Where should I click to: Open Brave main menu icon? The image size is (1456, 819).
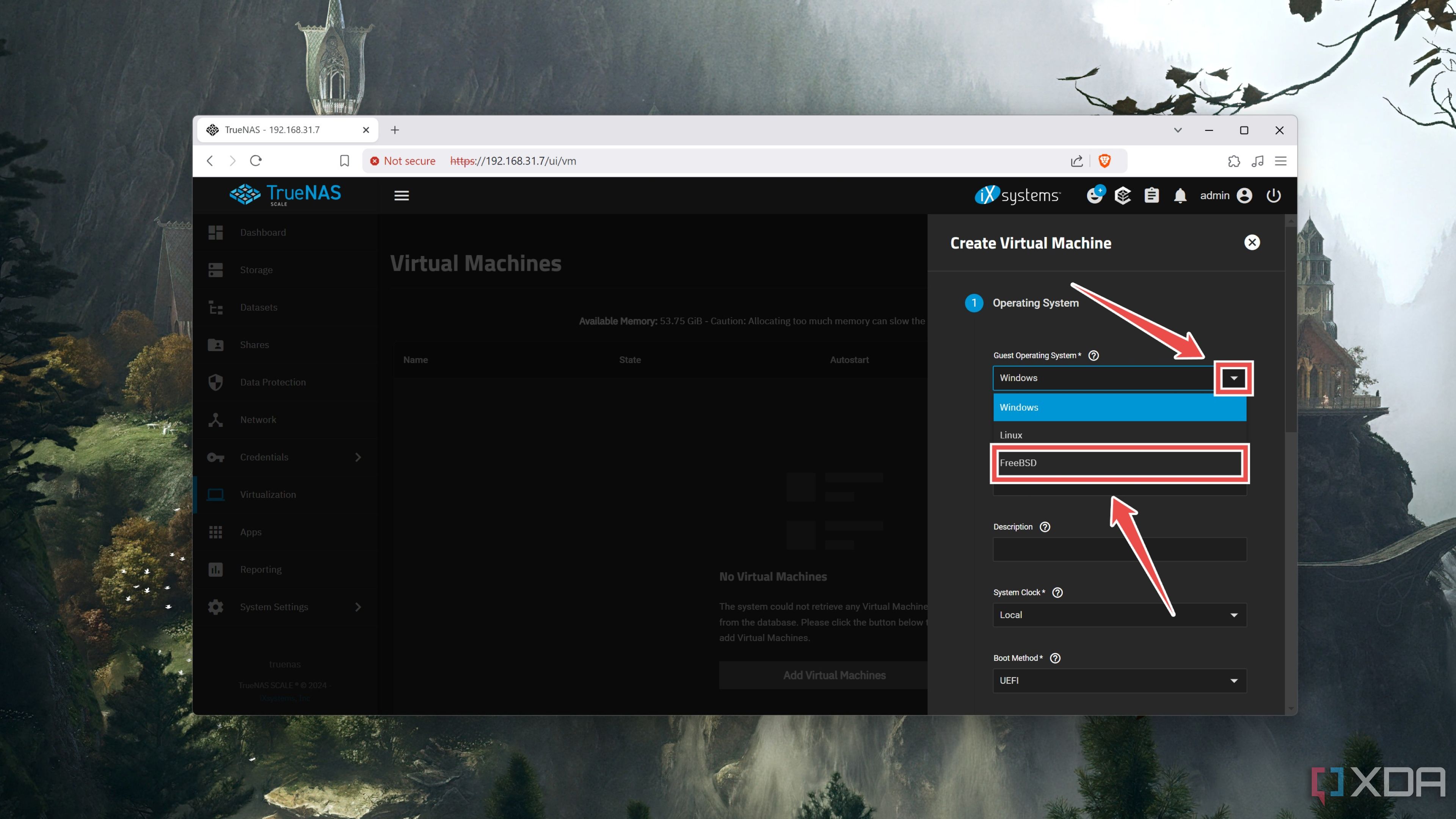click(x=1281, y=161)
